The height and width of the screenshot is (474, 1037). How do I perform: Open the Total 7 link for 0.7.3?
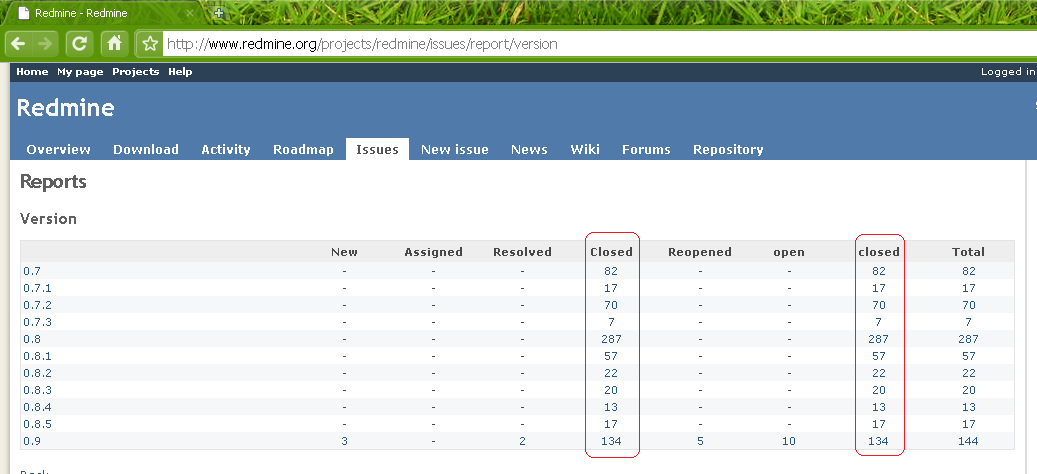969,322
